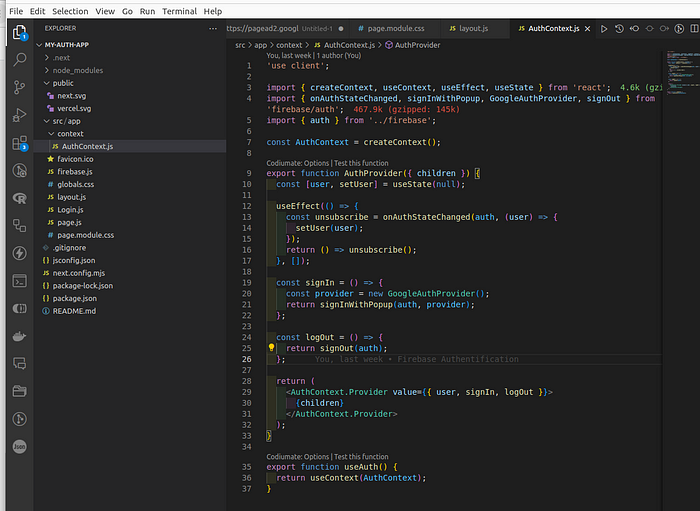Collapse the public folder
The image size is (700, 511).
(47, 83)
